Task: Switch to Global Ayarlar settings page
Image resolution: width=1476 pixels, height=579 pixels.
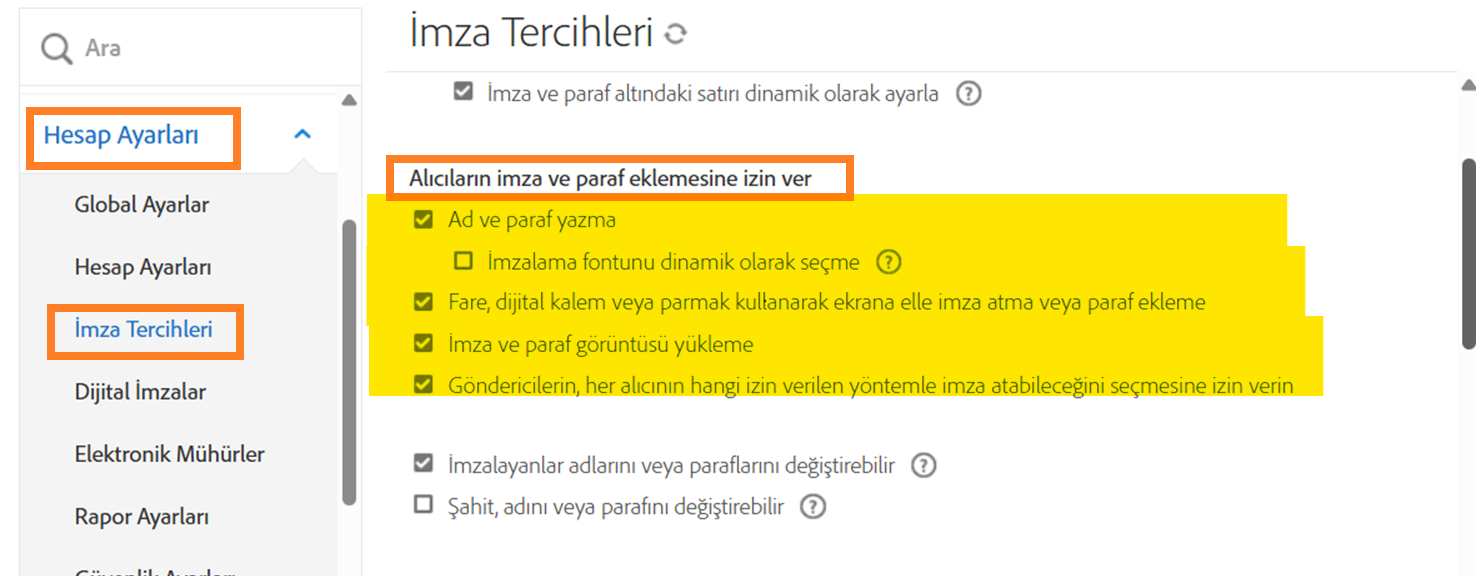Action: click(141, 204)
